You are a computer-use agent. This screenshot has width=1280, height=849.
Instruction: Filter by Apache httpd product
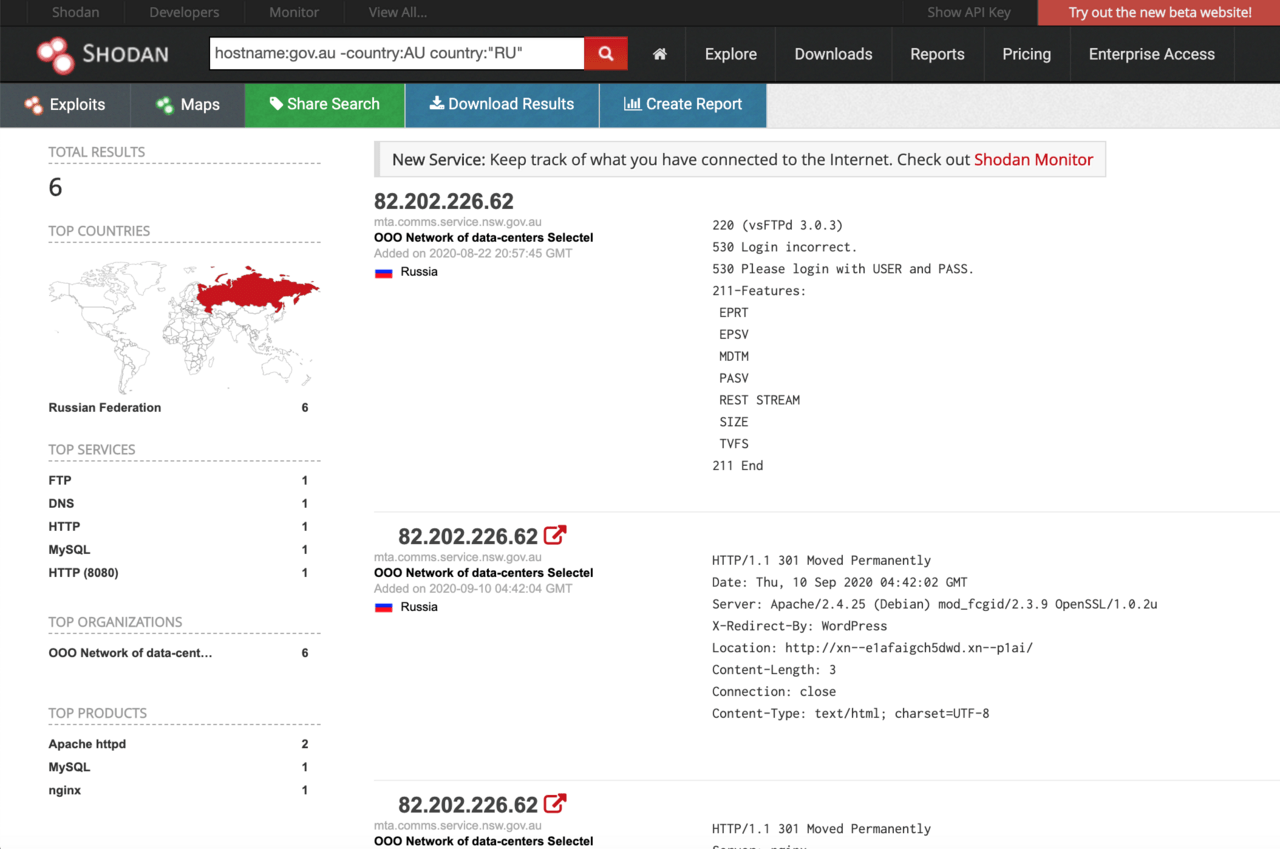tap(87, 744)
